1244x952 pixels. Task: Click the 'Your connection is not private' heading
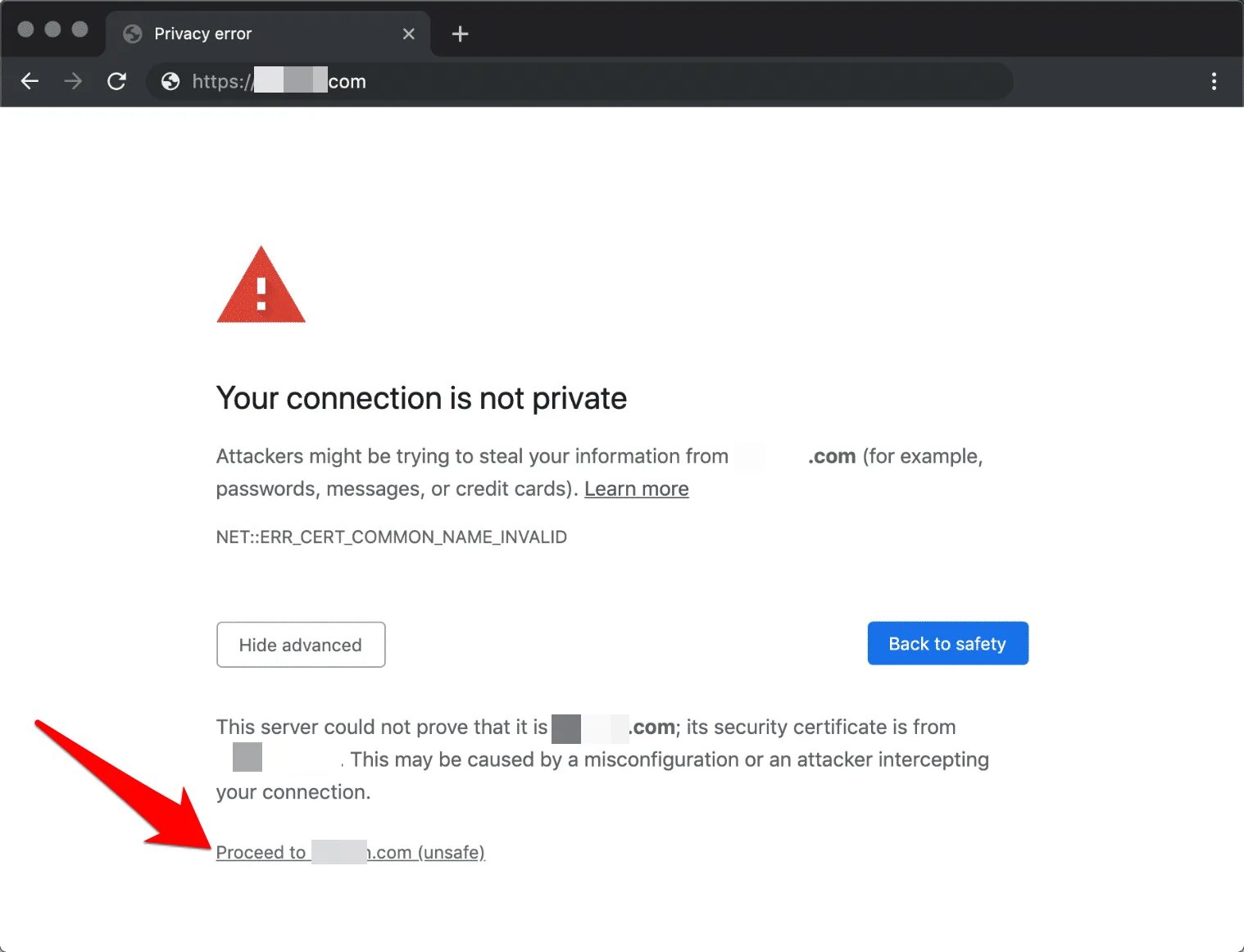[x=421, y=399]
